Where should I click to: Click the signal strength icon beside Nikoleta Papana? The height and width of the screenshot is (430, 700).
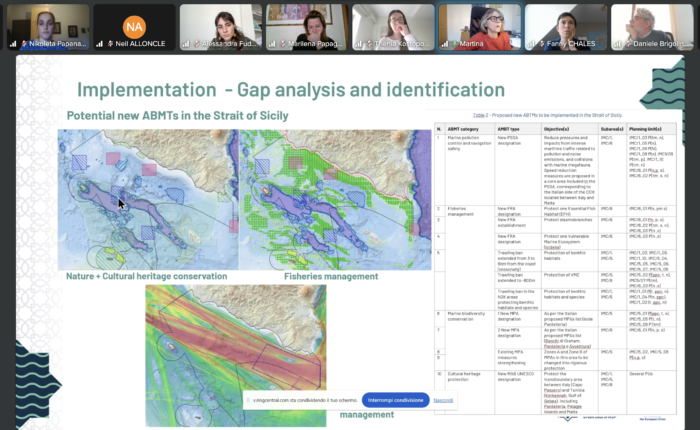[x=13, y=45]
